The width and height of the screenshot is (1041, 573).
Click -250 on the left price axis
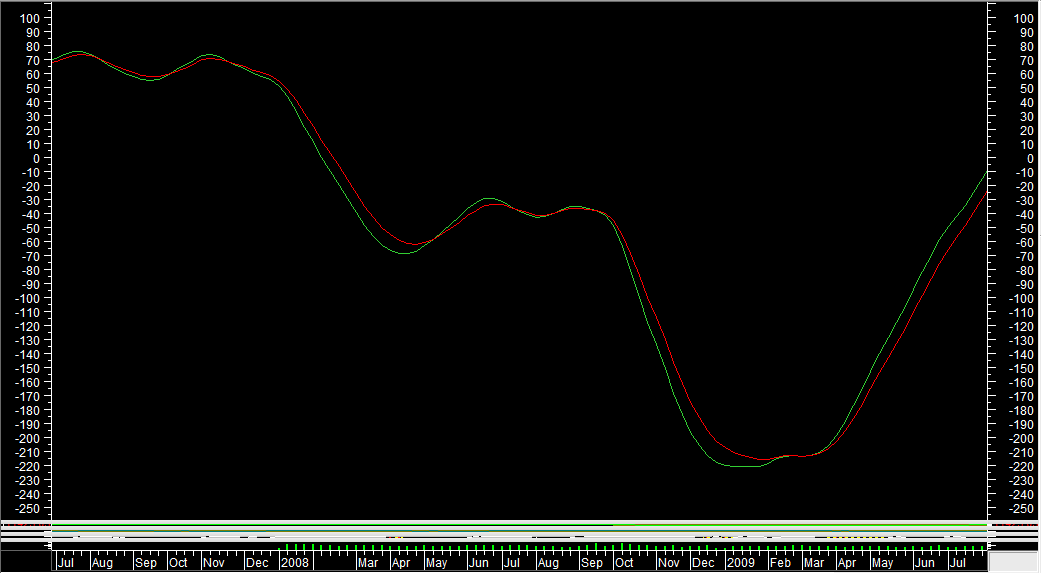(x=27, y=509)
